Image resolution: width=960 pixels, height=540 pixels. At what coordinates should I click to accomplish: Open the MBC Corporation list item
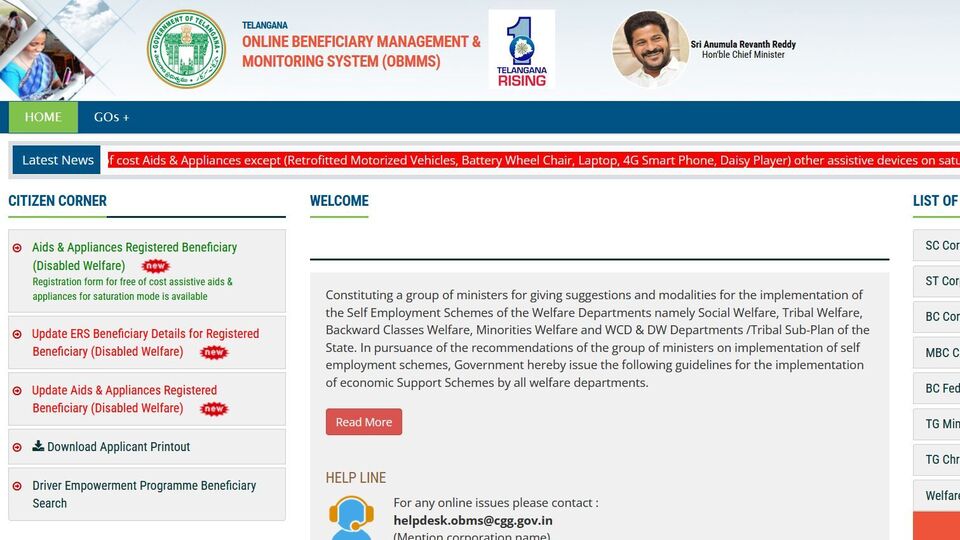(x=937, y=353)
